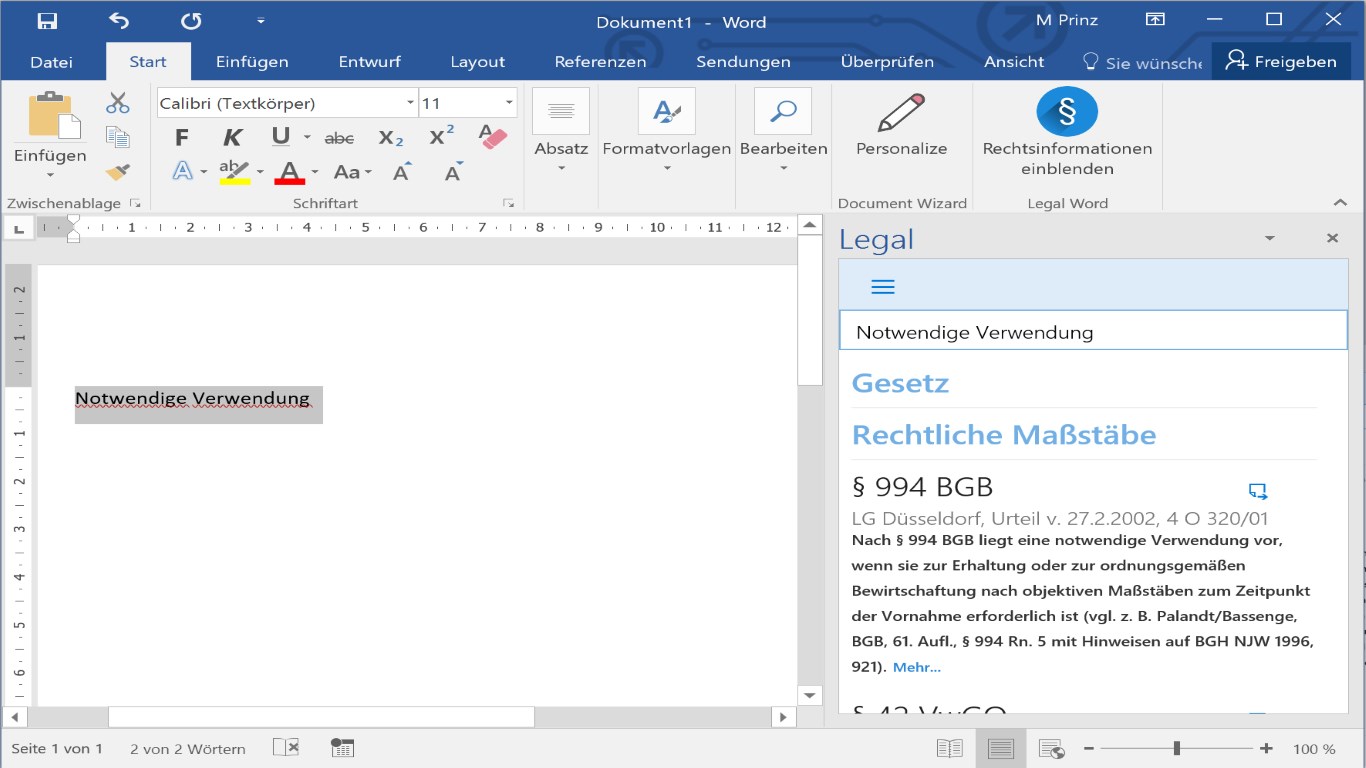This screenshot has height=768, width=1366.
Task: Click the Personalize pencil icon
Action: 901,113
